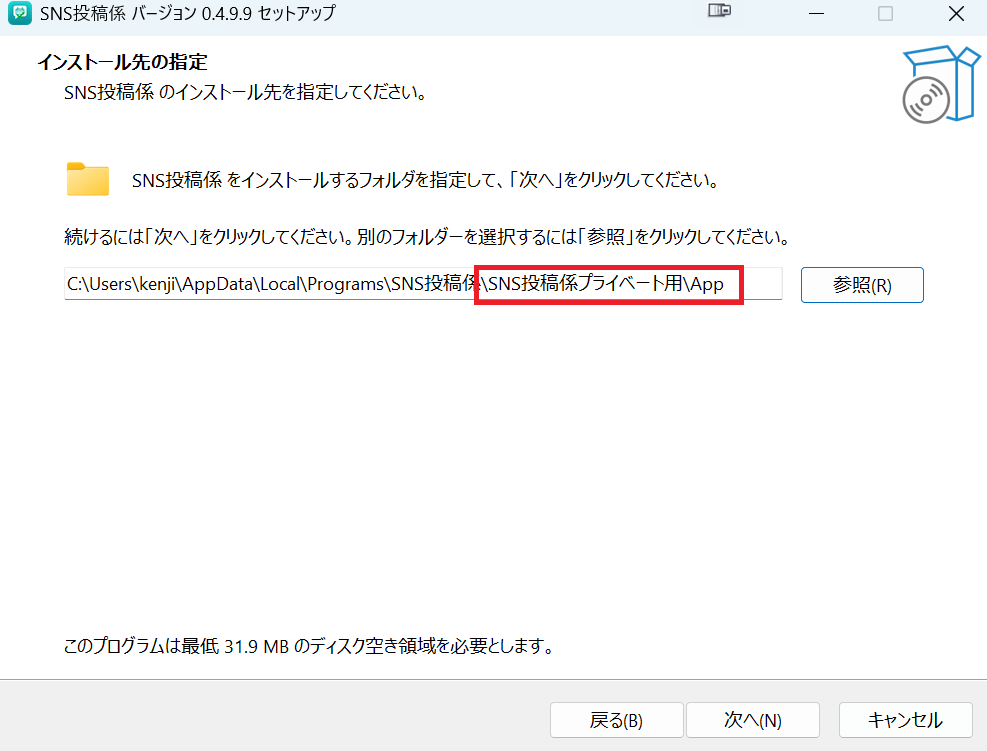
Task: Click the disabled maximize button
Action: pos(885,13)
